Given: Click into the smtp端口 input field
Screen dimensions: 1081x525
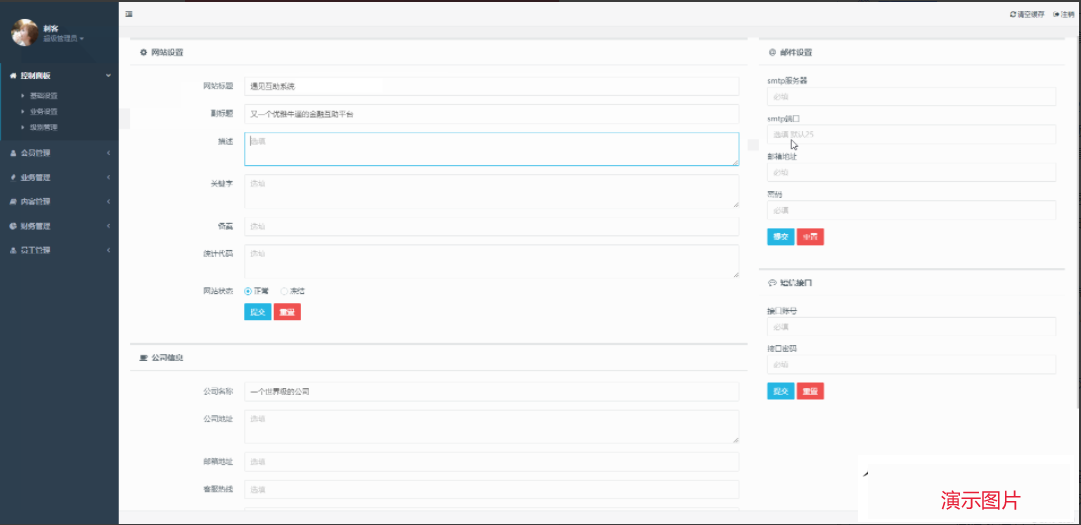Looking at the screenshot, I should pos(911,134).
